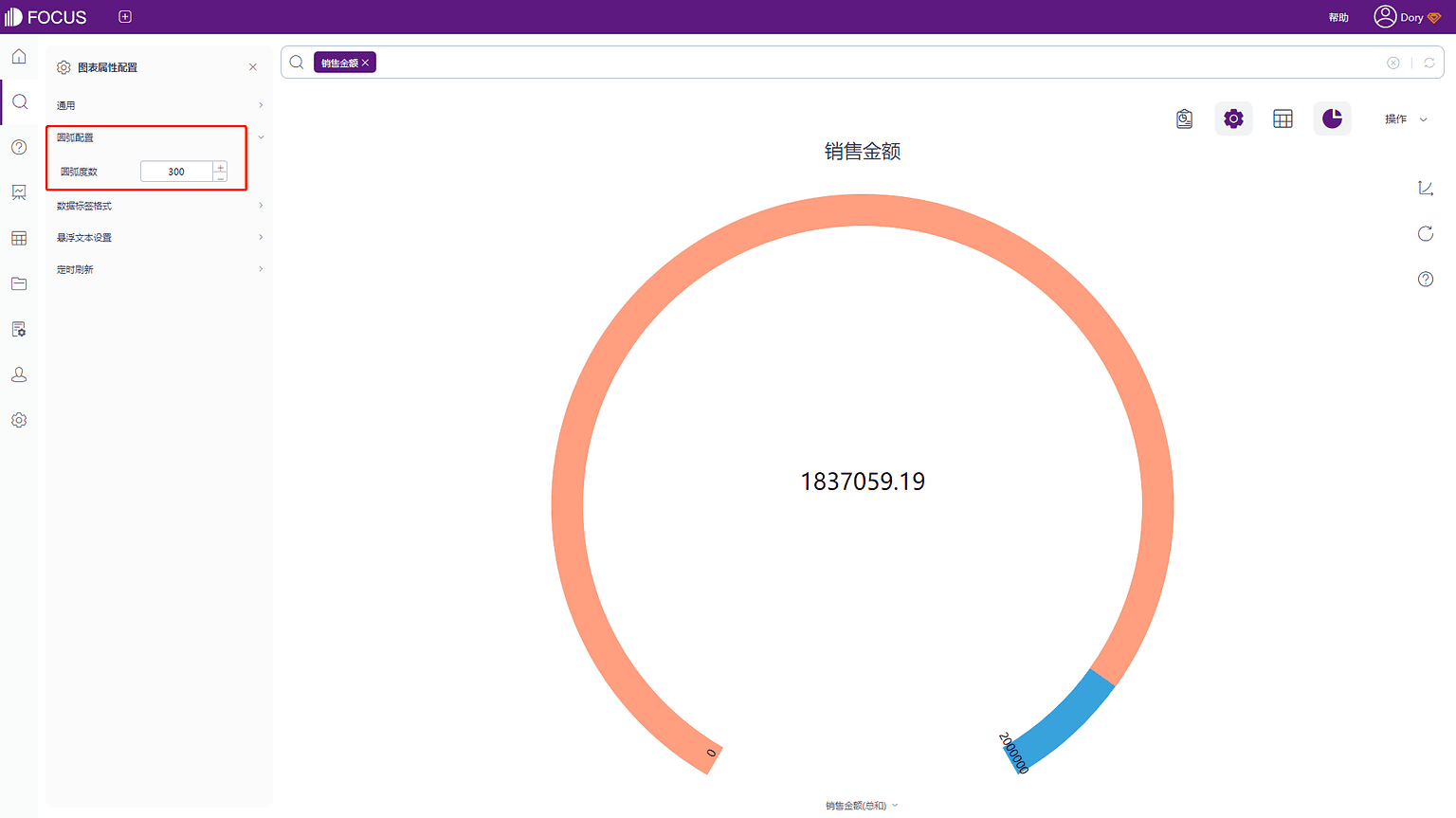Increase 圆弧度数 with plus stepper
The height and width of the screenshot is (818, 1456).
(221, 167)
